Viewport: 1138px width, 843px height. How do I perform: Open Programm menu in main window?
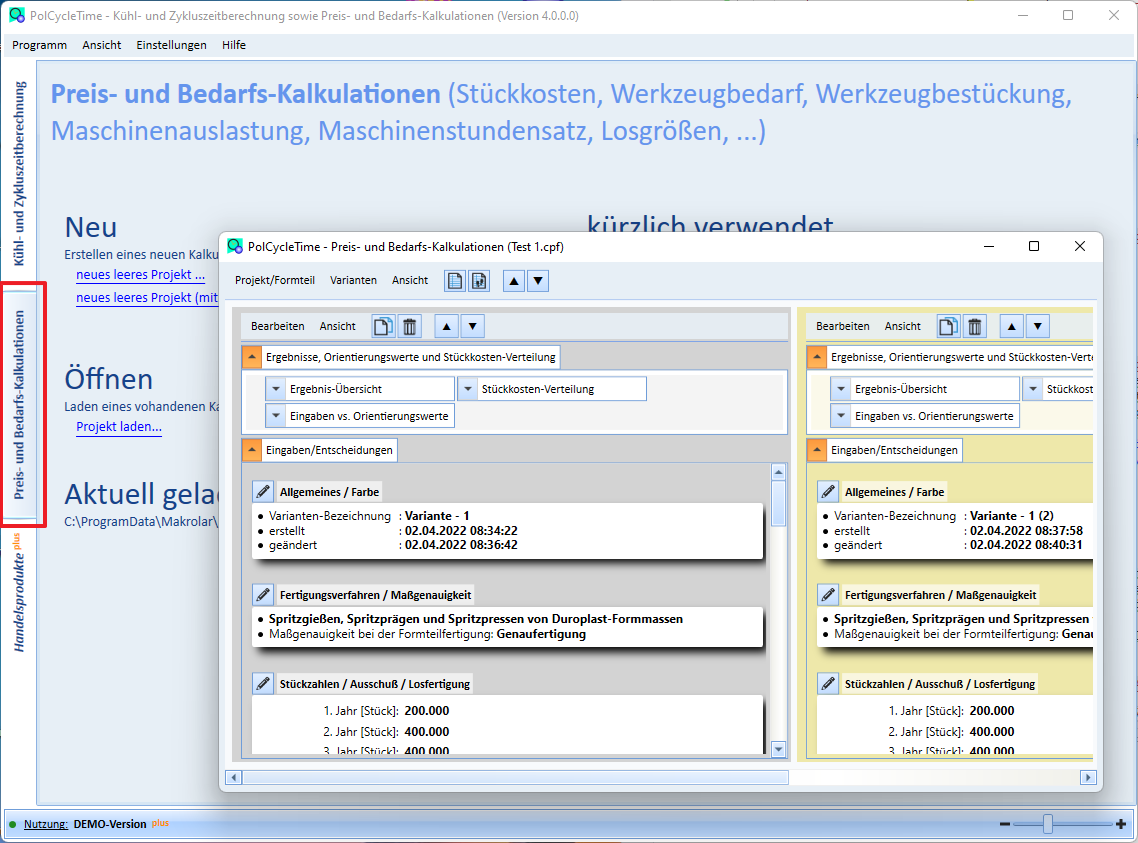pyautogui.click(x=39, y=45)
